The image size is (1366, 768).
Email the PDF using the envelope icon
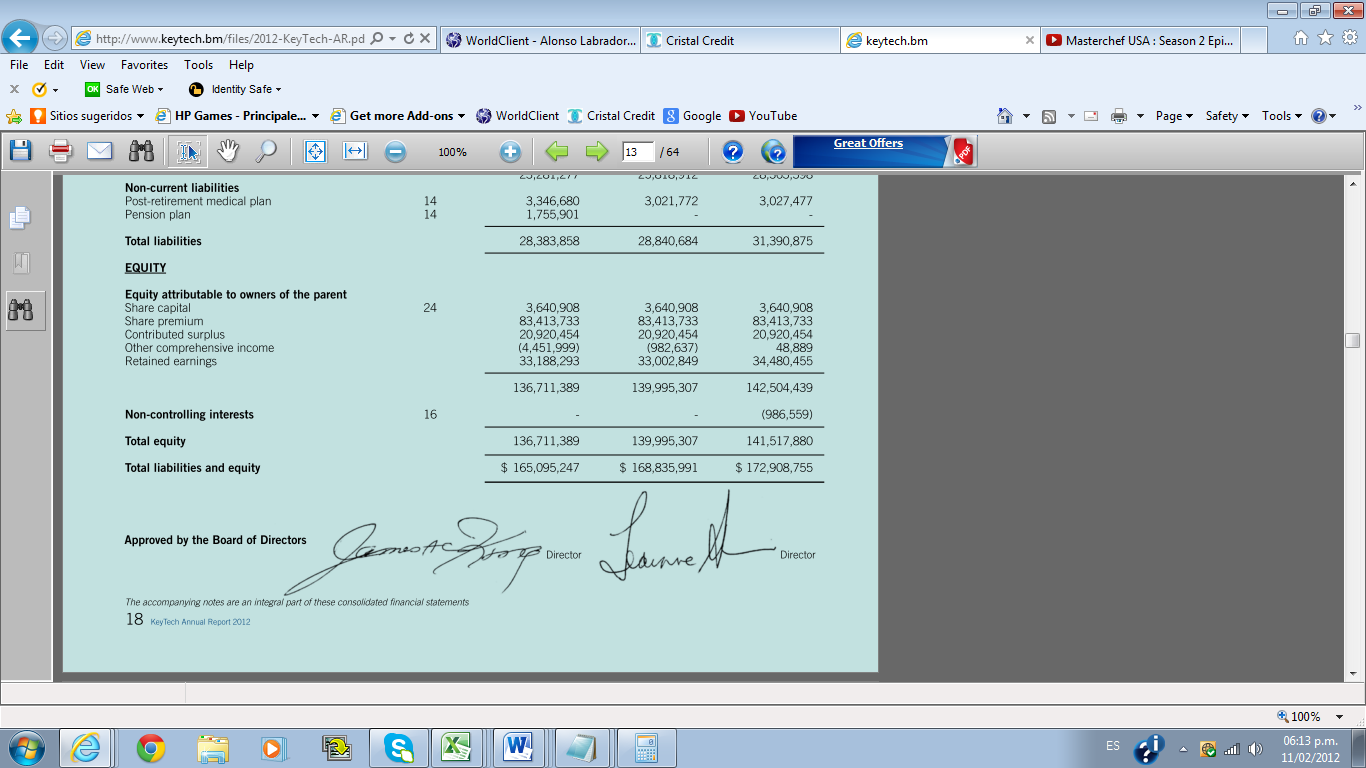pos(99,151)
